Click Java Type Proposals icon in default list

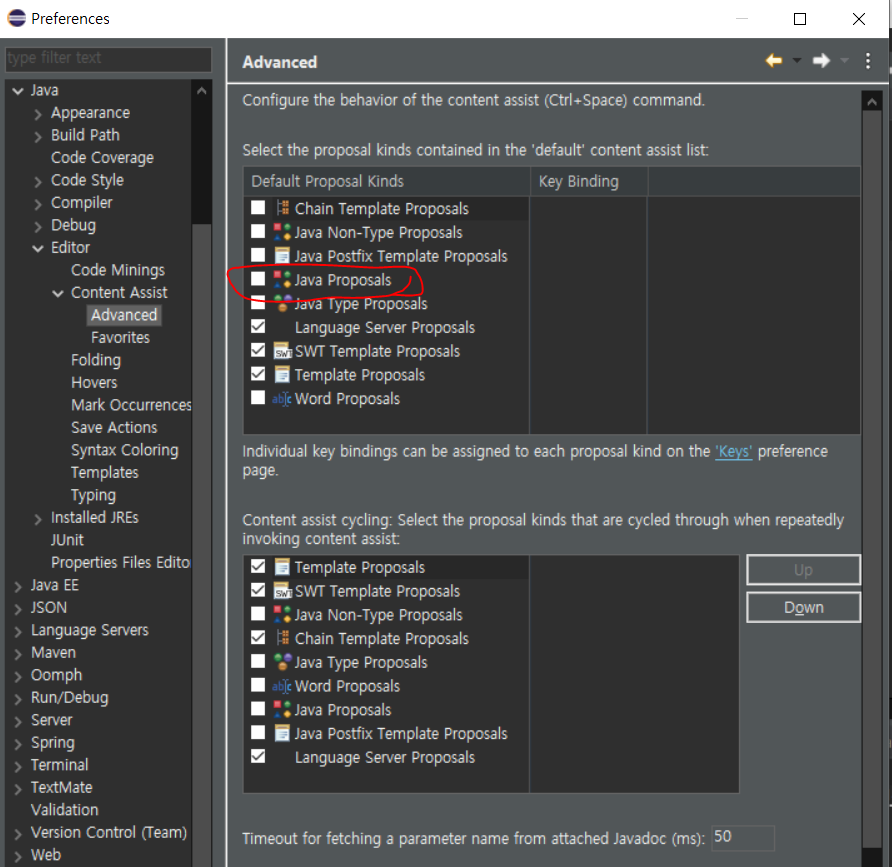[x=283, y=304]
